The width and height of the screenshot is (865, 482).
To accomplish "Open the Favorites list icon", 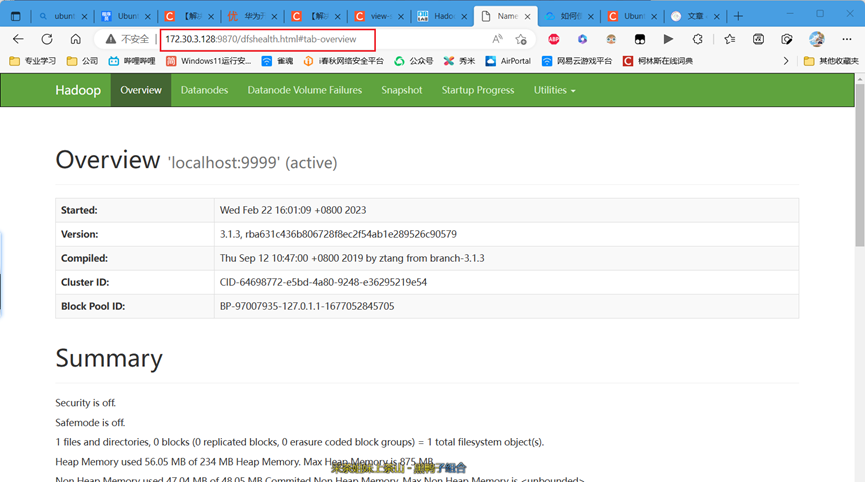I will [730, 39].
